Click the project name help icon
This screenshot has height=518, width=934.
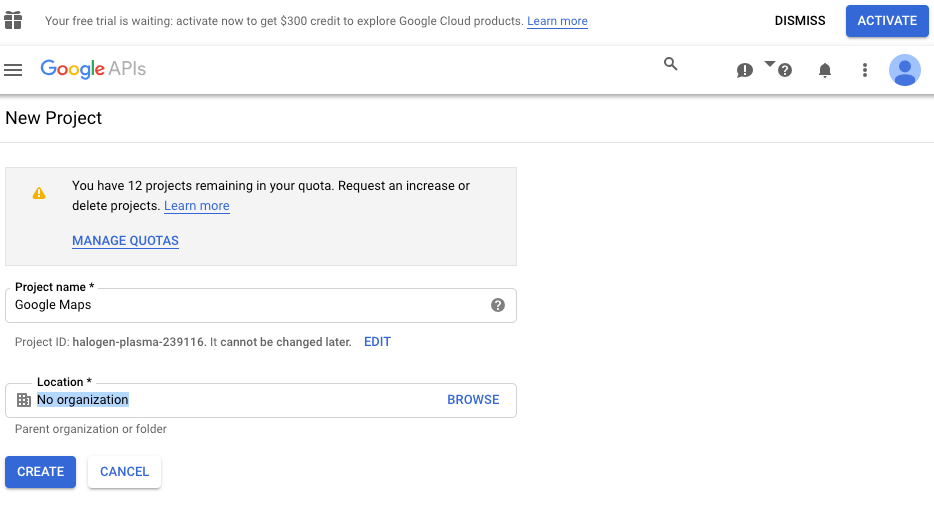[x=498, y=305]
